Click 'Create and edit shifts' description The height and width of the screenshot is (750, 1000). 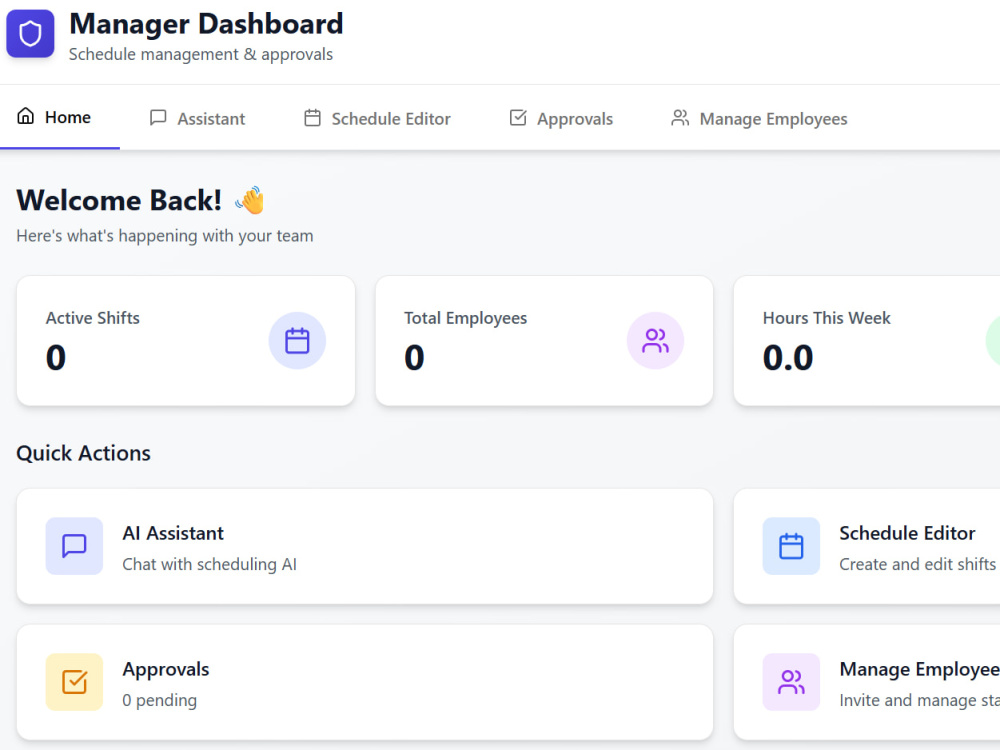coord(917,564)
